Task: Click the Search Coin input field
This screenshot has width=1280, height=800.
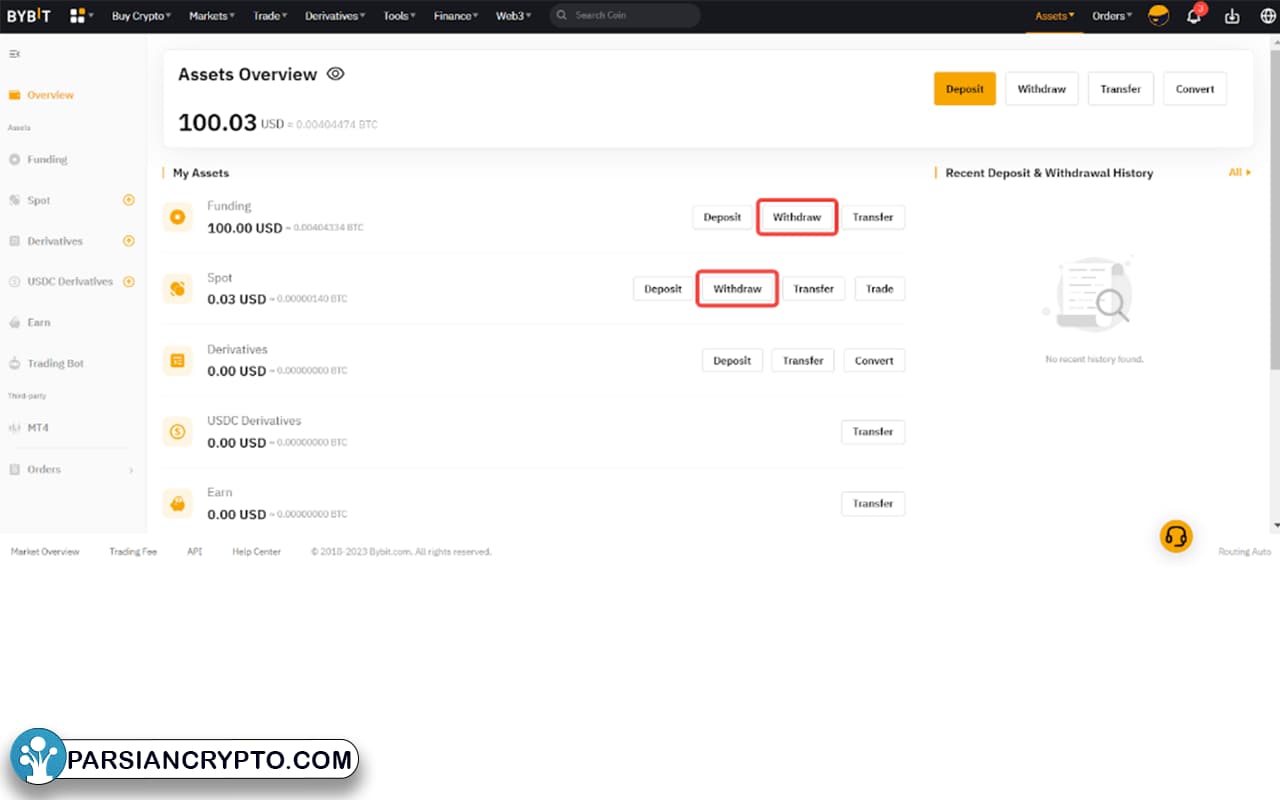Action: pos(630,16)
